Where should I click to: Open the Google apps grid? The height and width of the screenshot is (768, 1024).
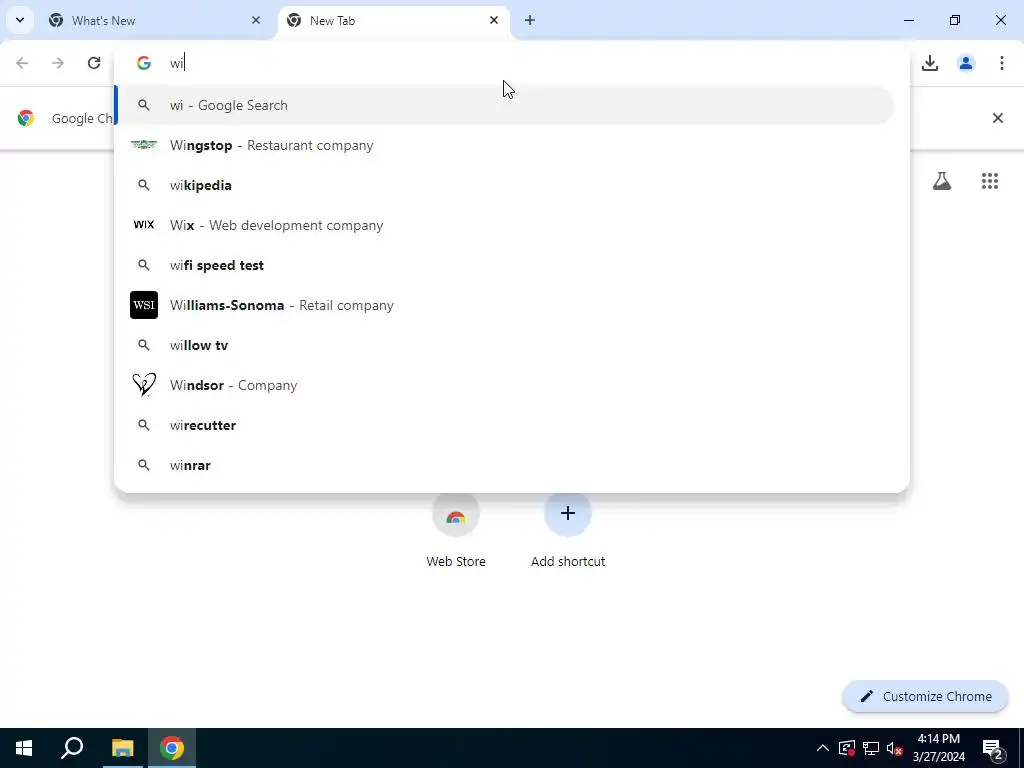pyautogui.click(x=990, y=181)
